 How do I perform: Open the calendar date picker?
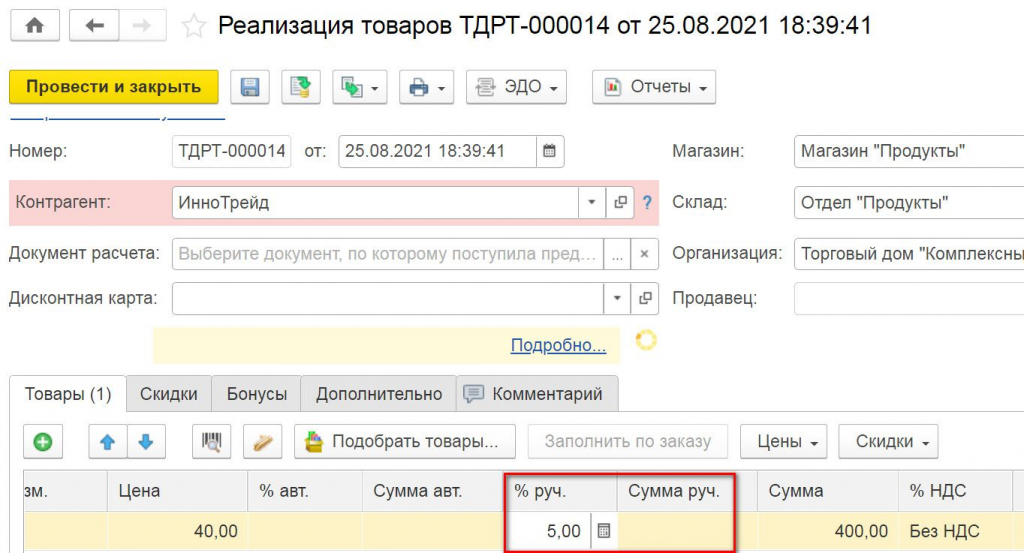click(550, 151)
